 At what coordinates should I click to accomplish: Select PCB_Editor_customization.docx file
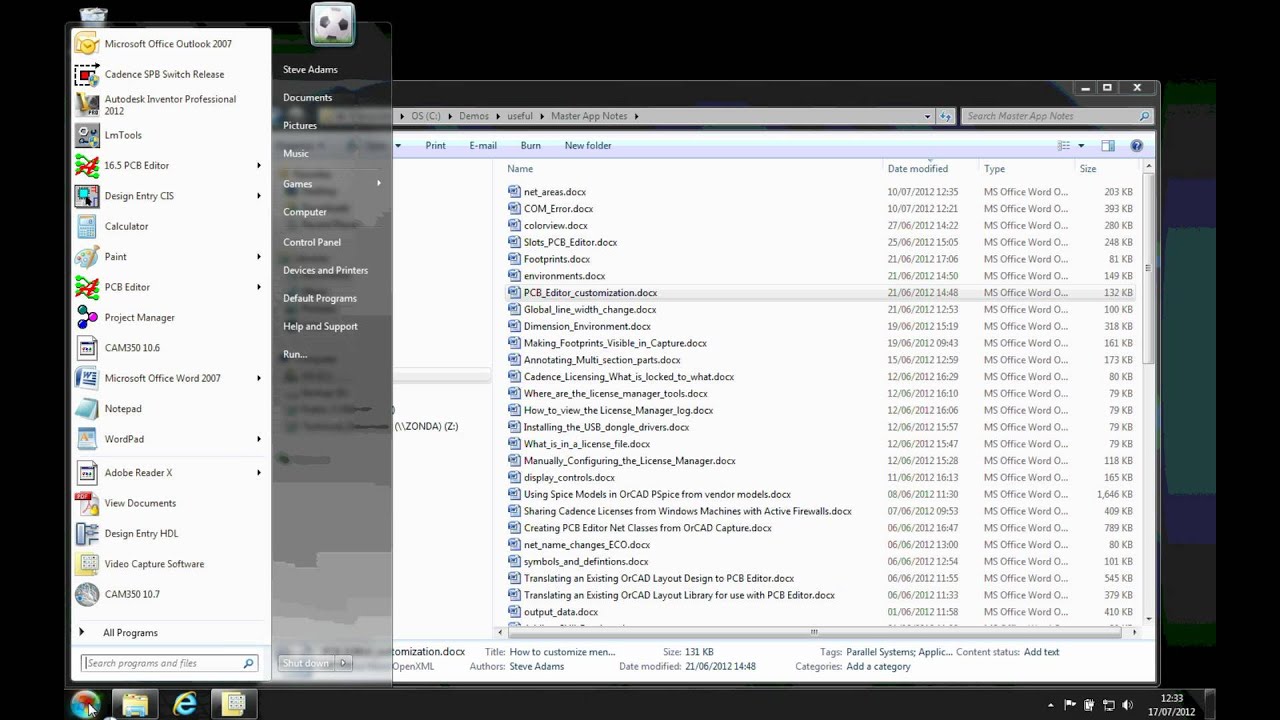click(590, 293)
